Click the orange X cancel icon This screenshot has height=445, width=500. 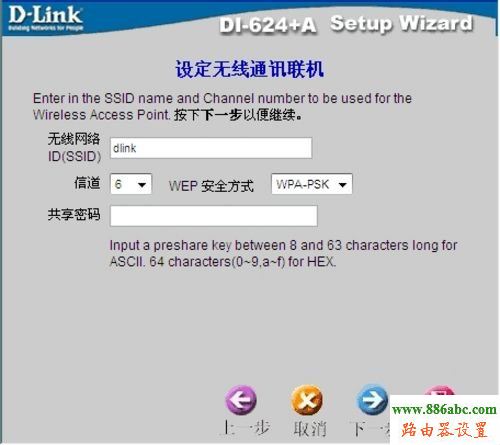click(307, 400)
